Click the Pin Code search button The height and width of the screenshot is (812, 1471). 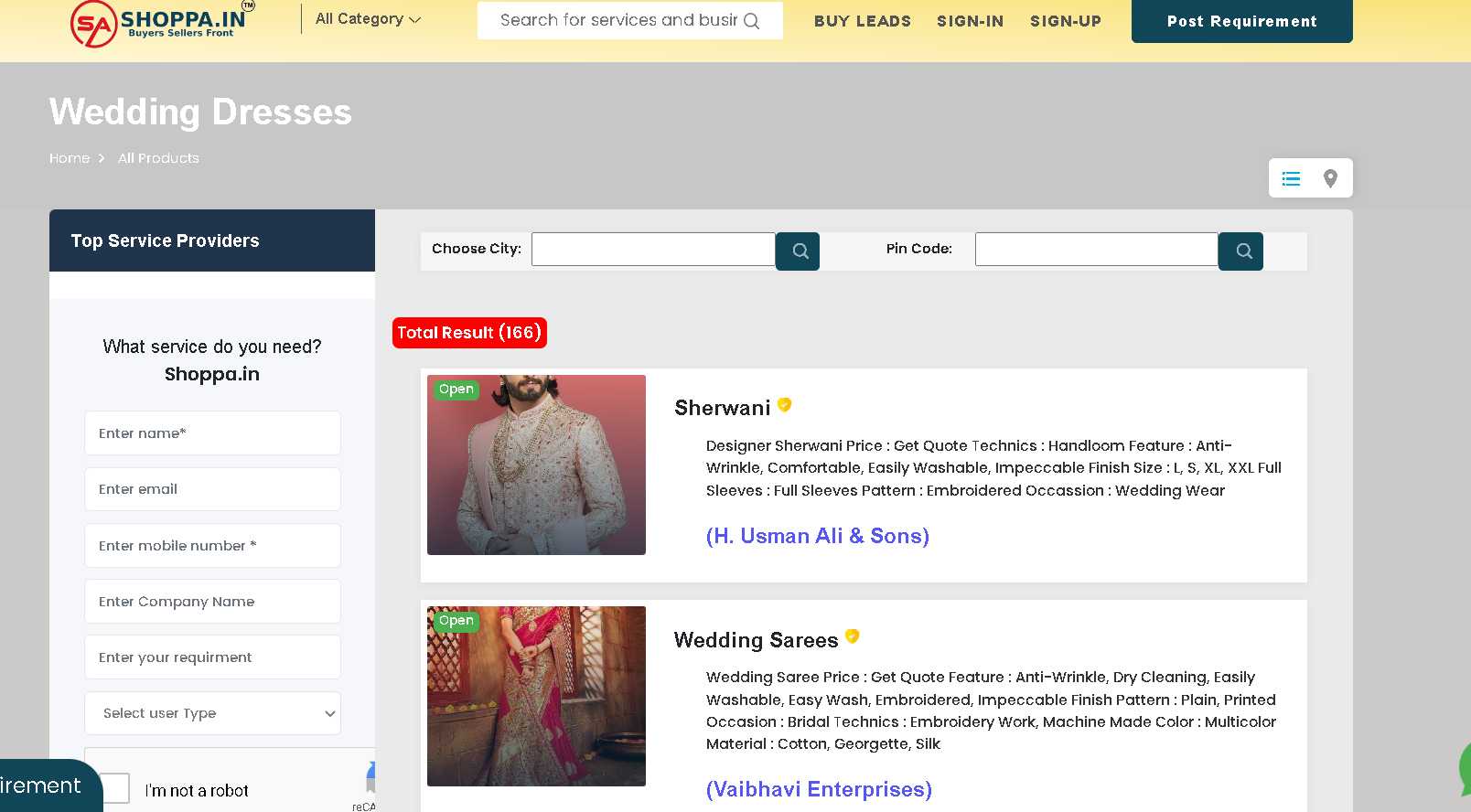tap(1241, 251)
